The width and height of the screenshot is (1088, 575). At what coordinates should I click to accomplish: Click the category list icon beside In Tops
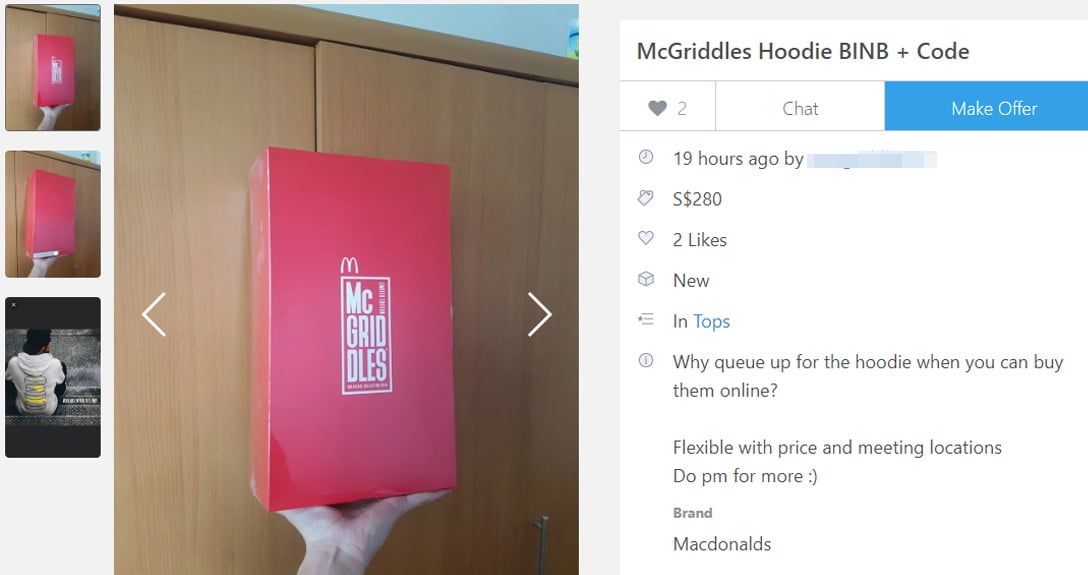coord(645,320)
